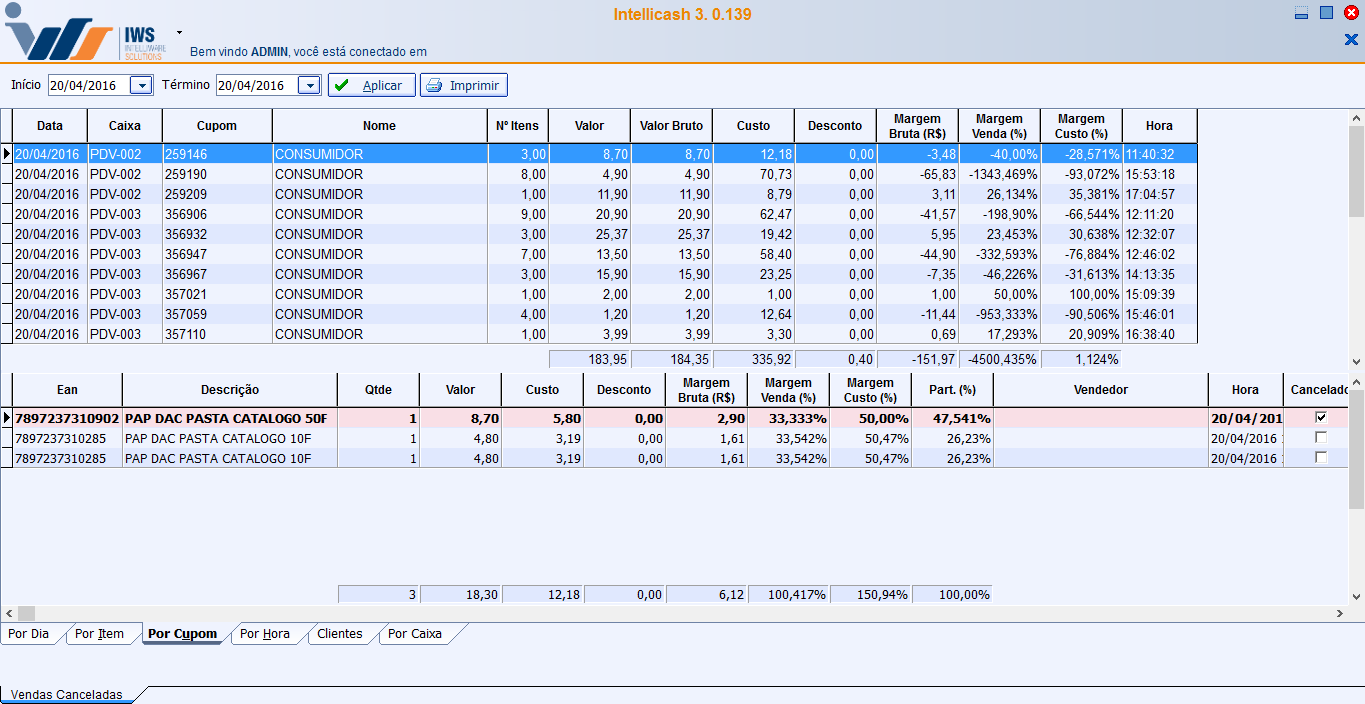Screen dimensions: 1365x704
Task: Click the Ean cell 7897237310902
Action: coord(67,418)
